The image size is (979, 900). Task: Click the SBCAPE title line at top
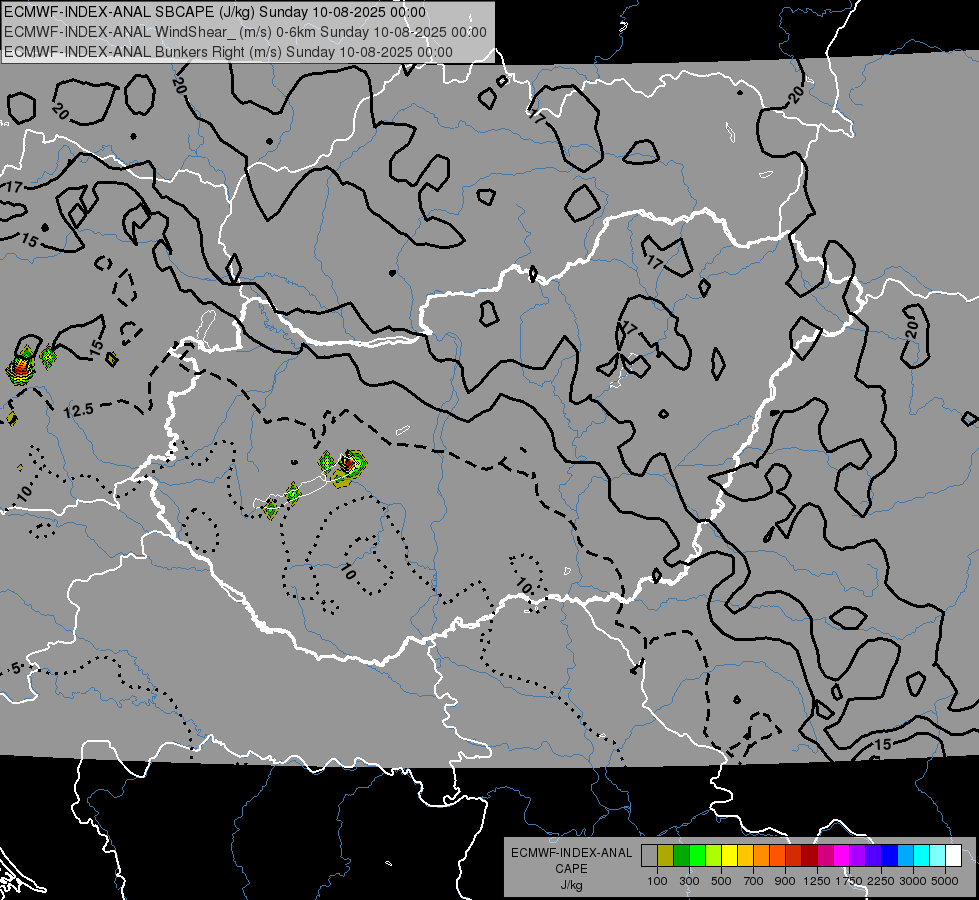click(215, 12)
